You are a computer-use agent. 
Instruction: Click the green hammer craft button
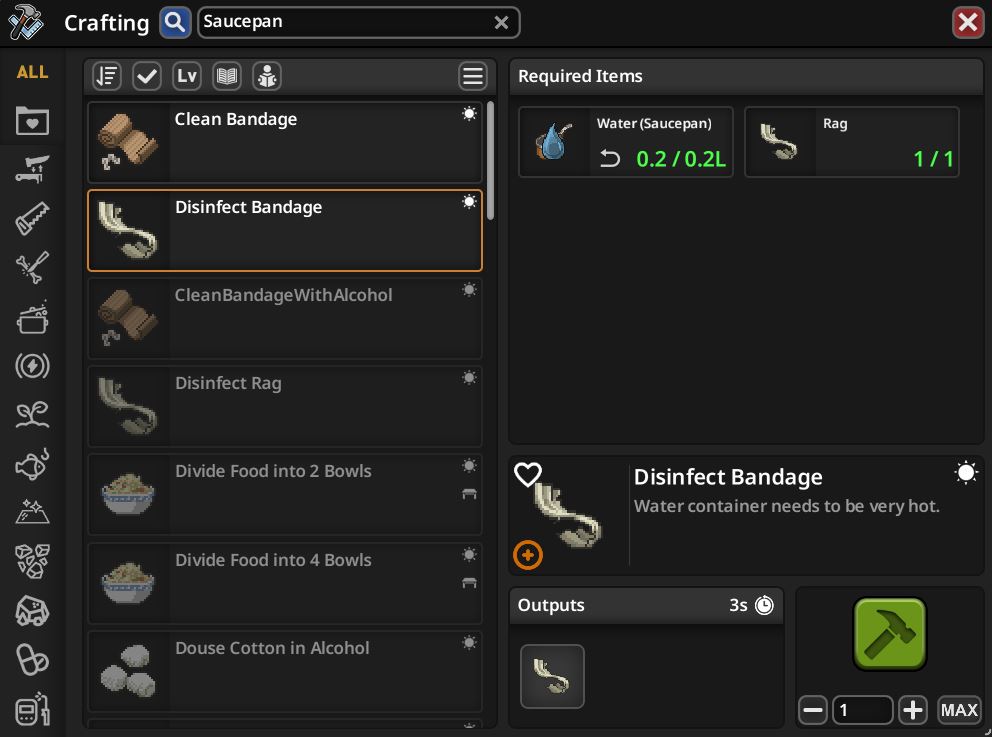coord(890,634)
